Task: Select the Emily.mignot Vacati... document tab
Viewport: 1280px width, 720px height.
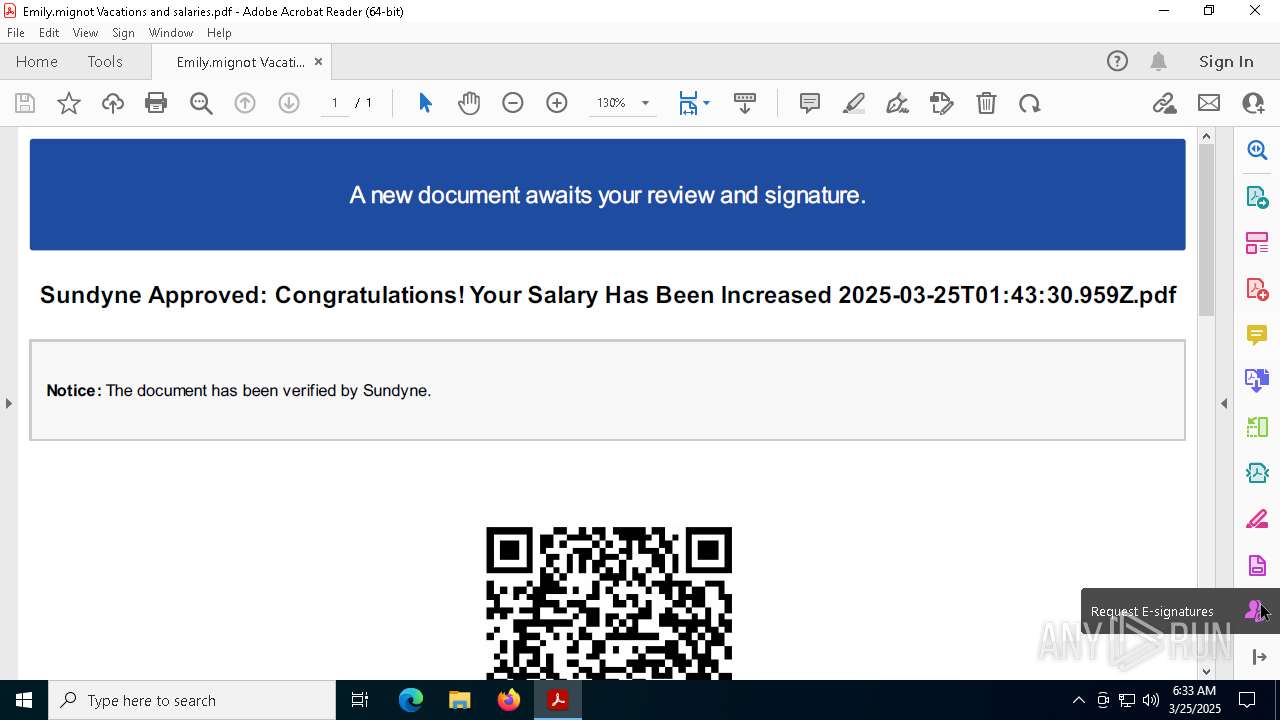Action: [240, 62]
